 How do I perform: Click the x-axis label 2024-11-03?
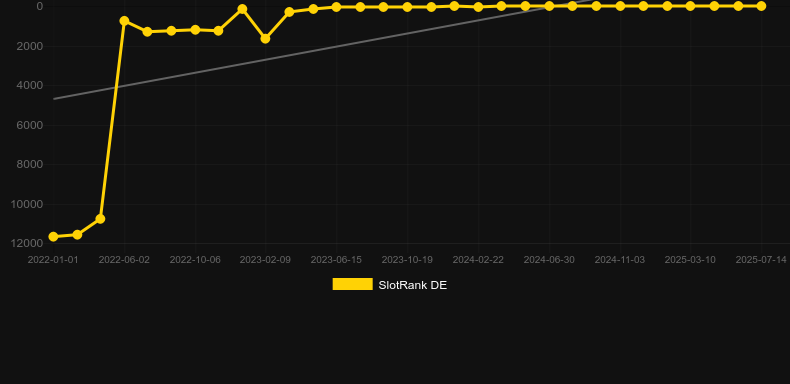[620, 260]
